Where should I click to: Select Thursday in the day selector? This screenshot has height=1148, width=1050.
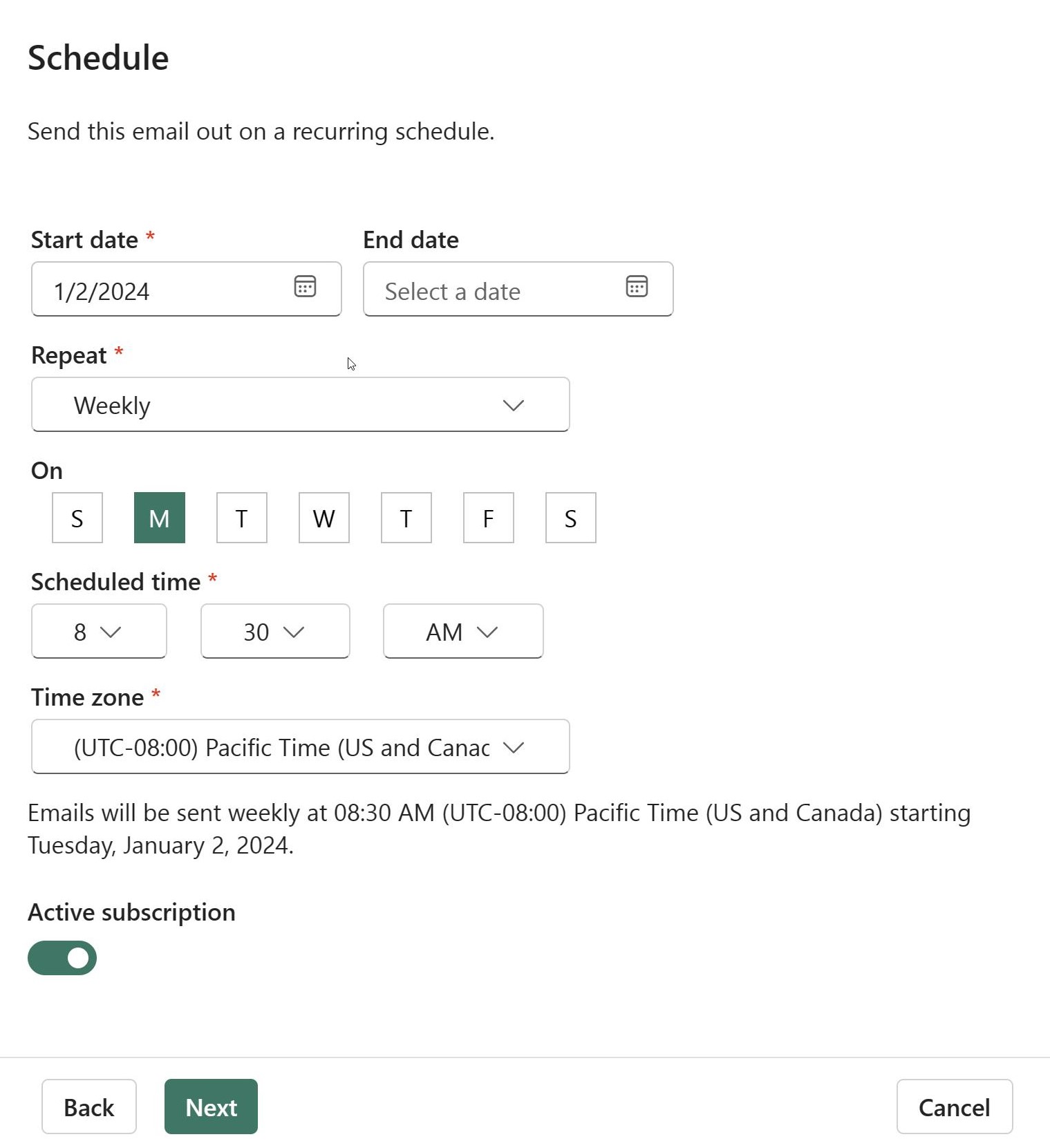pyautogui.click(x=406, y=517)
